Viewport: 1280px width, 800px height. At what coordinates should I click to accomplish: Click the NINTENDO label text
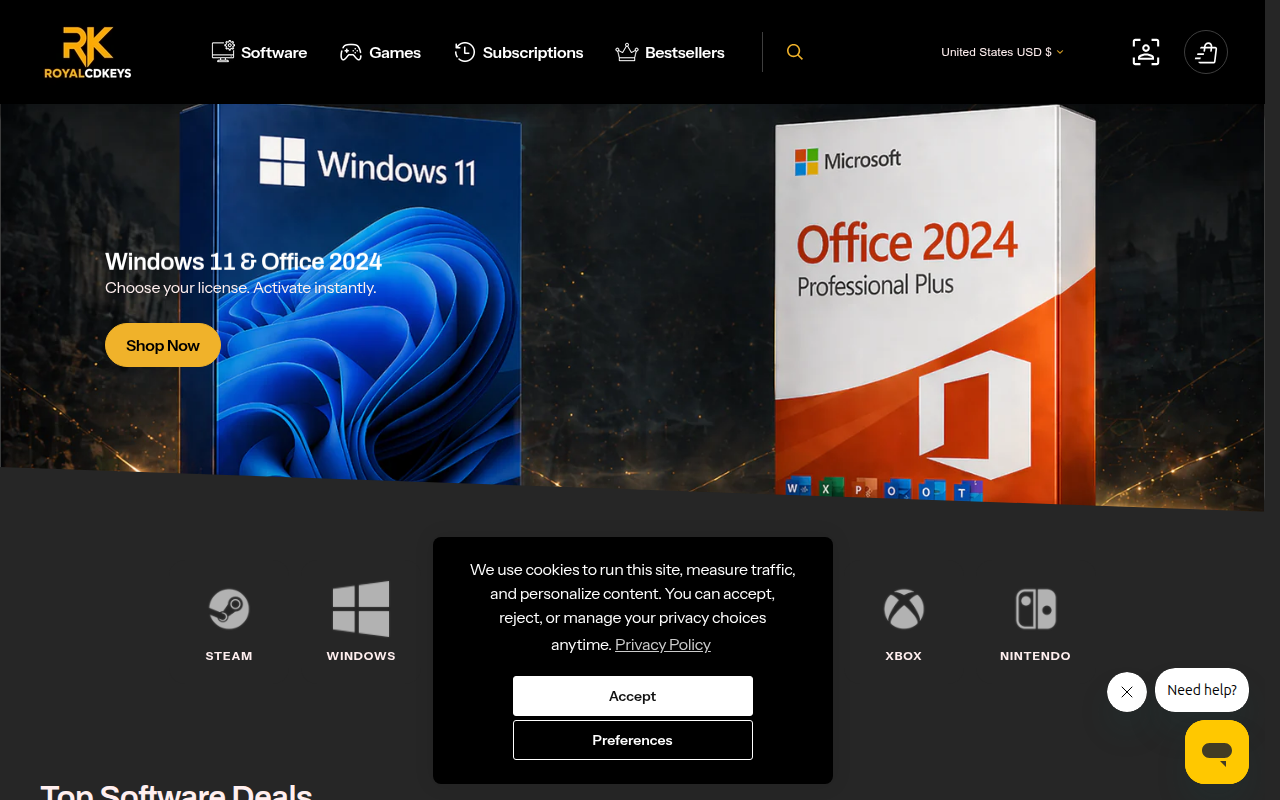point(1036,656)
